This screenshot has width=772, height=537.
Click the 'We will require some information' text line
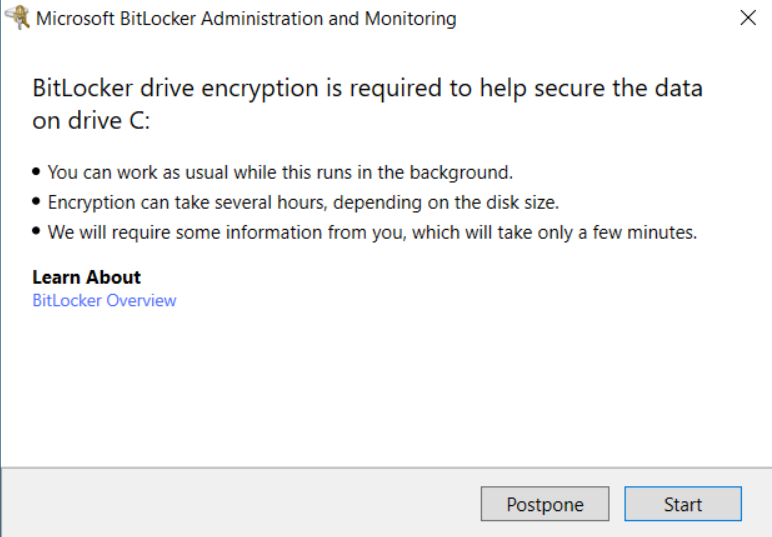coord(372,232)
